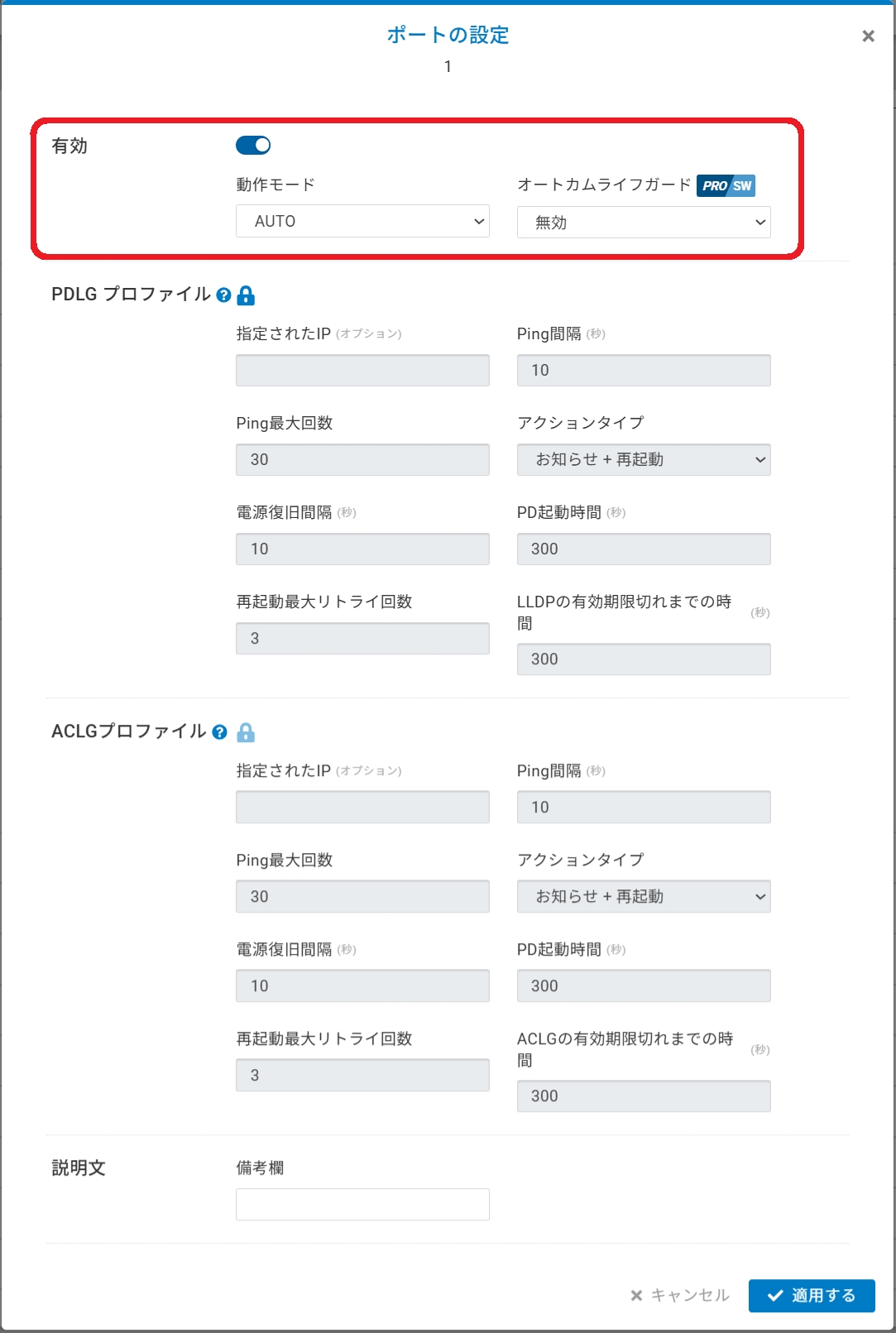This screenshot has height=1333, width=896.
Task: Click the PDLG Ping間隔 field
Action: click(644, 371)
